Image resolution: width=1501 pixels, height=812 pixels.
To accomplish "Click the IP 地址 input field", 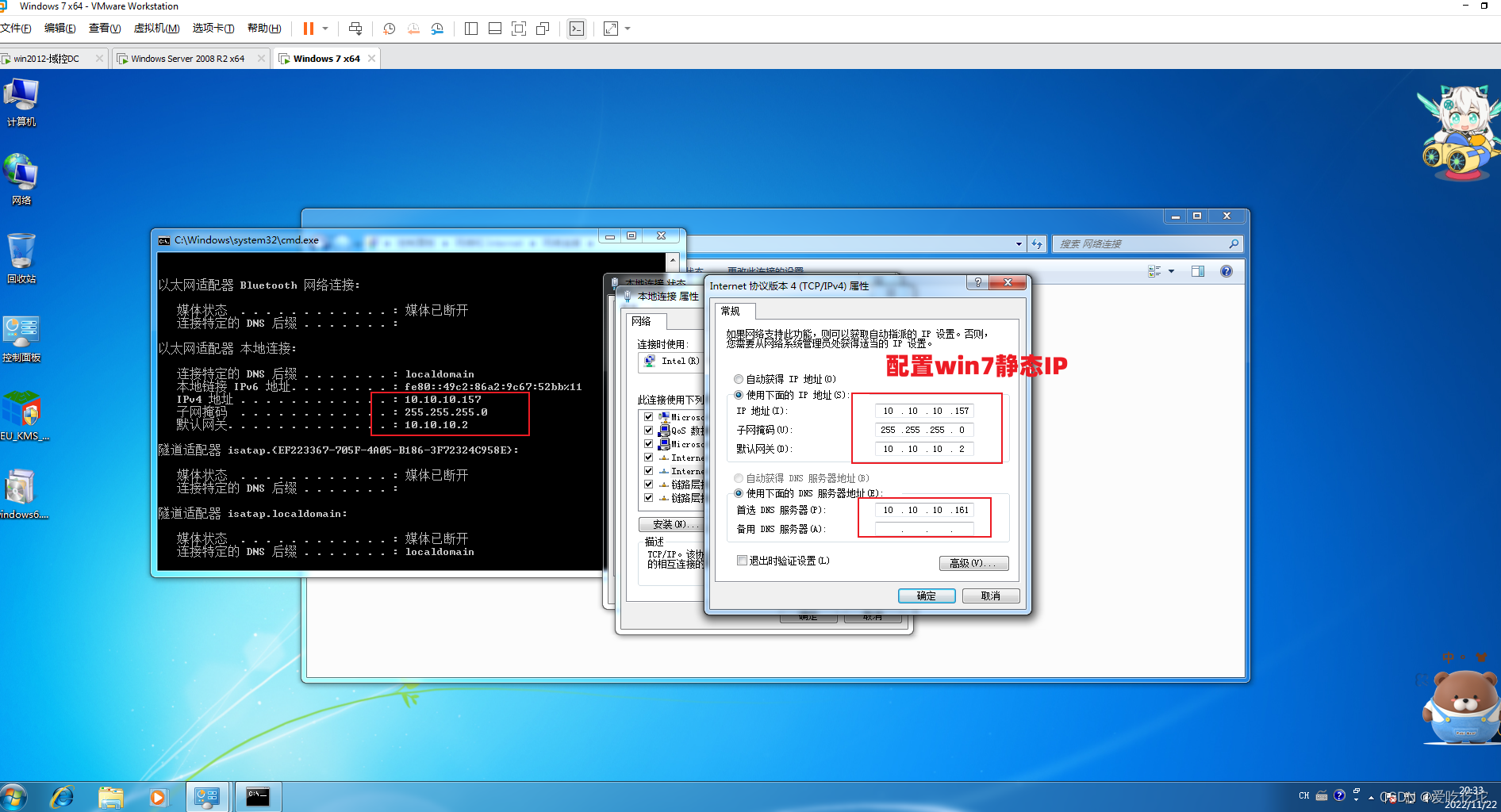I will pos(924,411).
